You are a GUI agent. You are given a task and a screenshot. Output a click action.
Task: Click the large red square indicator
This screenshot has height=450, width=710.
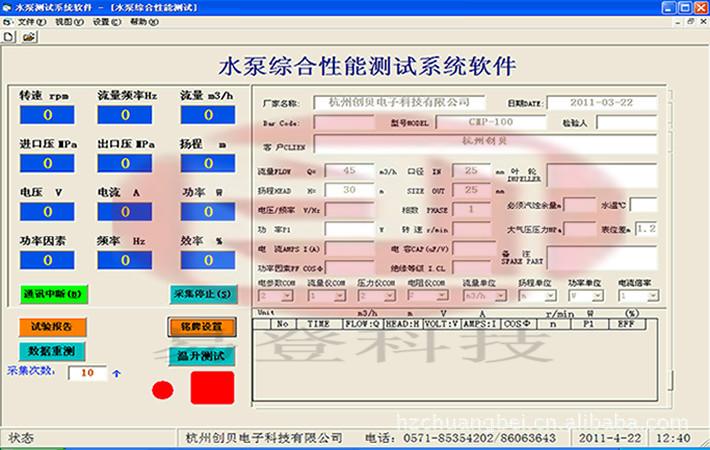click(212, 388)
